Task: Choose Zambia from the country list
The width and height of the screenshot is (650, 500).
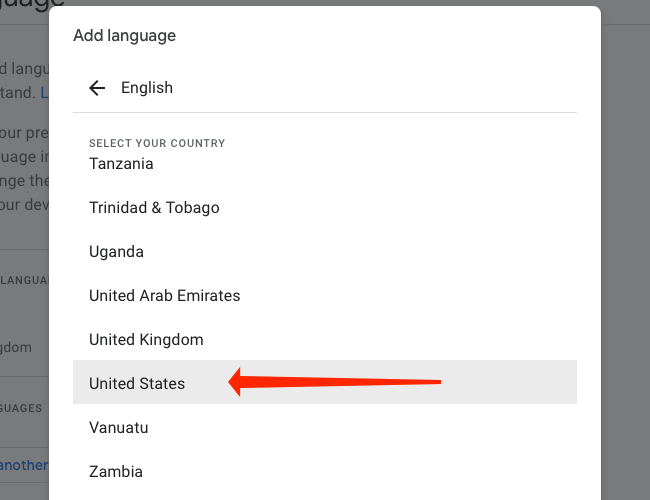Action: click(x=116, y=472)
